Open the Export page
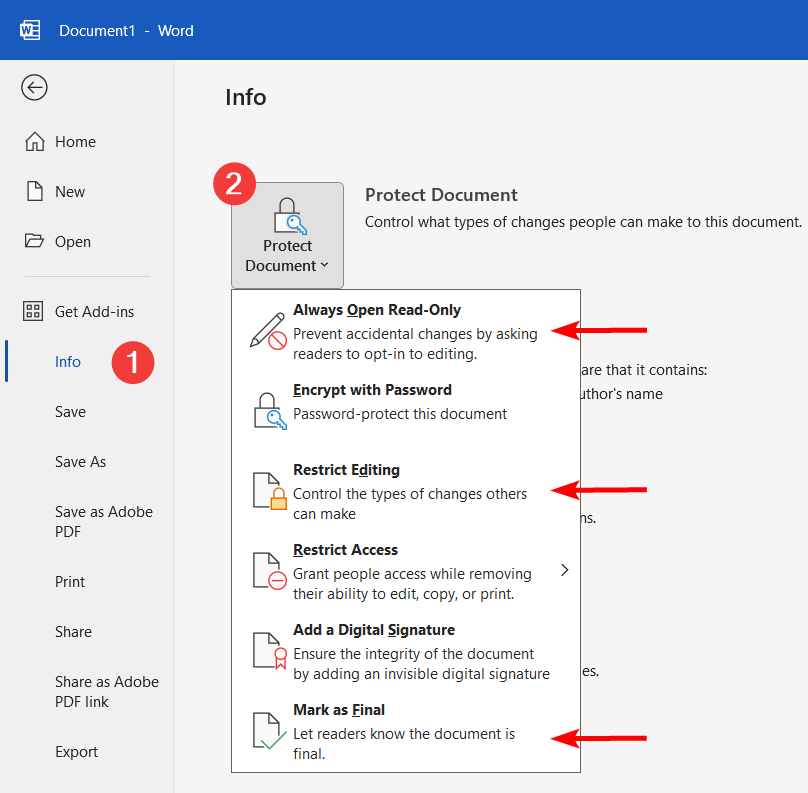This screenshot has height=793, width=808. click(76, 752)
